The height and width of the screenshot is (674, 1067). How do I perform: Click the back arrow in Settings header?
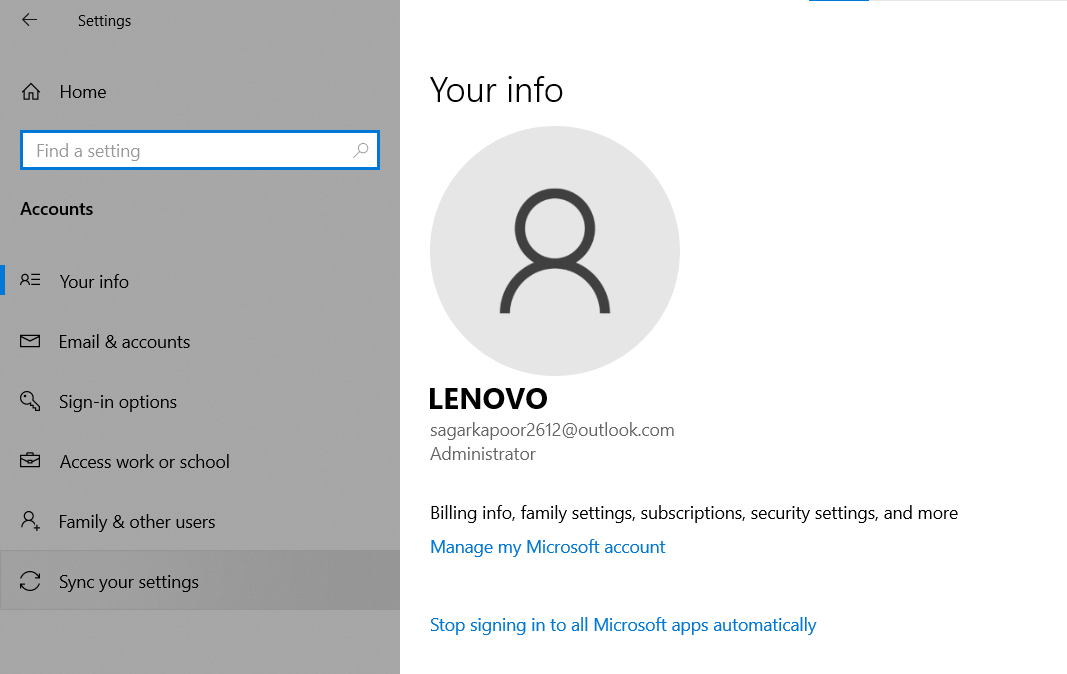[x=29, y=20]
